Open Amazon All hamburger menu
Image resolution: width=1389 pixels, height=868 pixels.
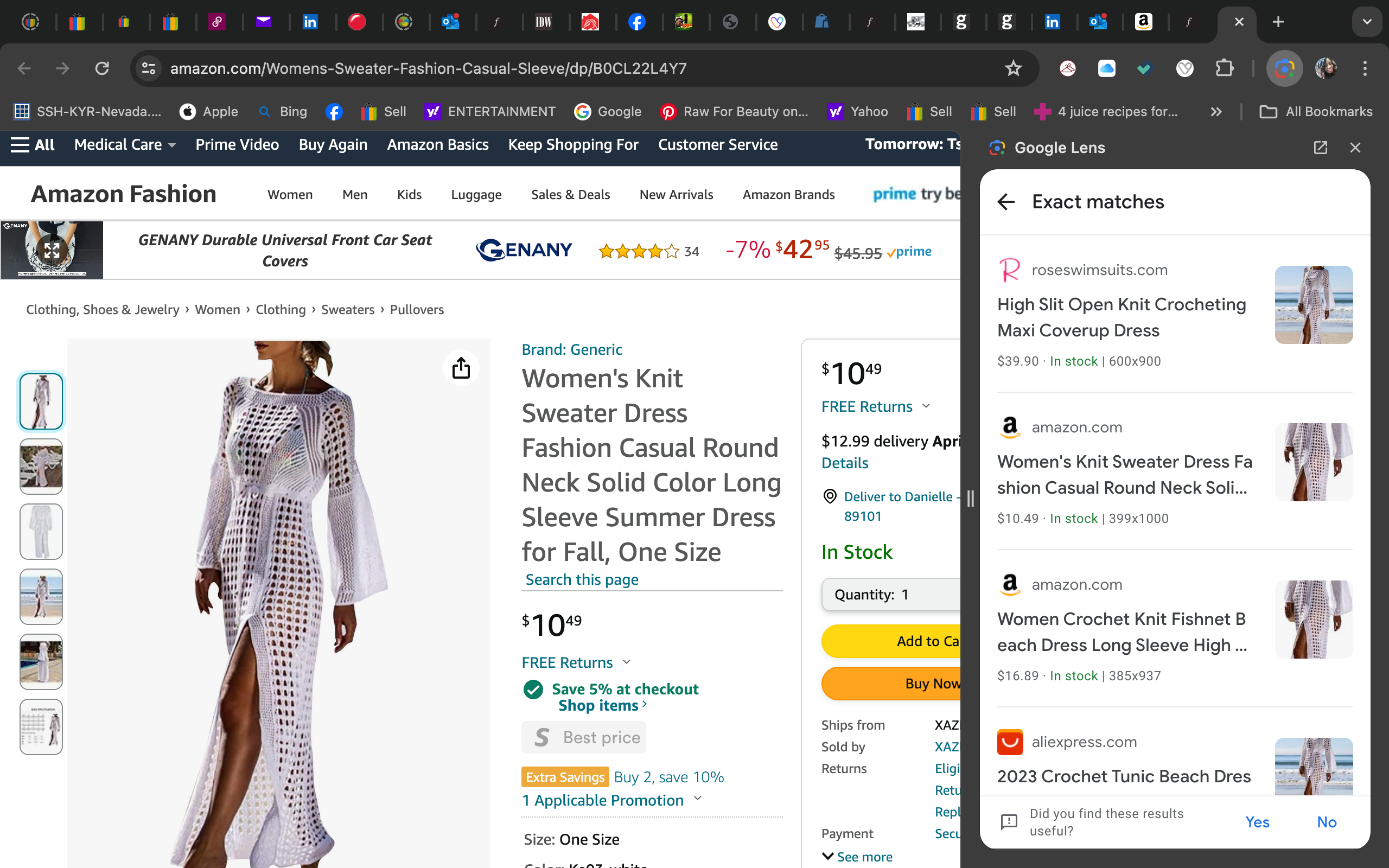coord(33,145)
